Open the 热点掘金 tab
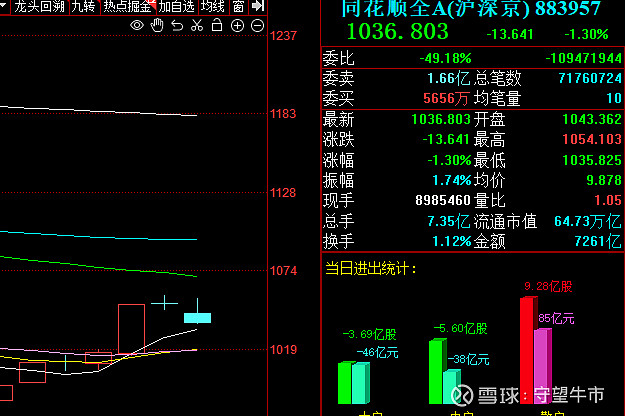This screenshot has width=625, height=416. [x=128, y=6]
